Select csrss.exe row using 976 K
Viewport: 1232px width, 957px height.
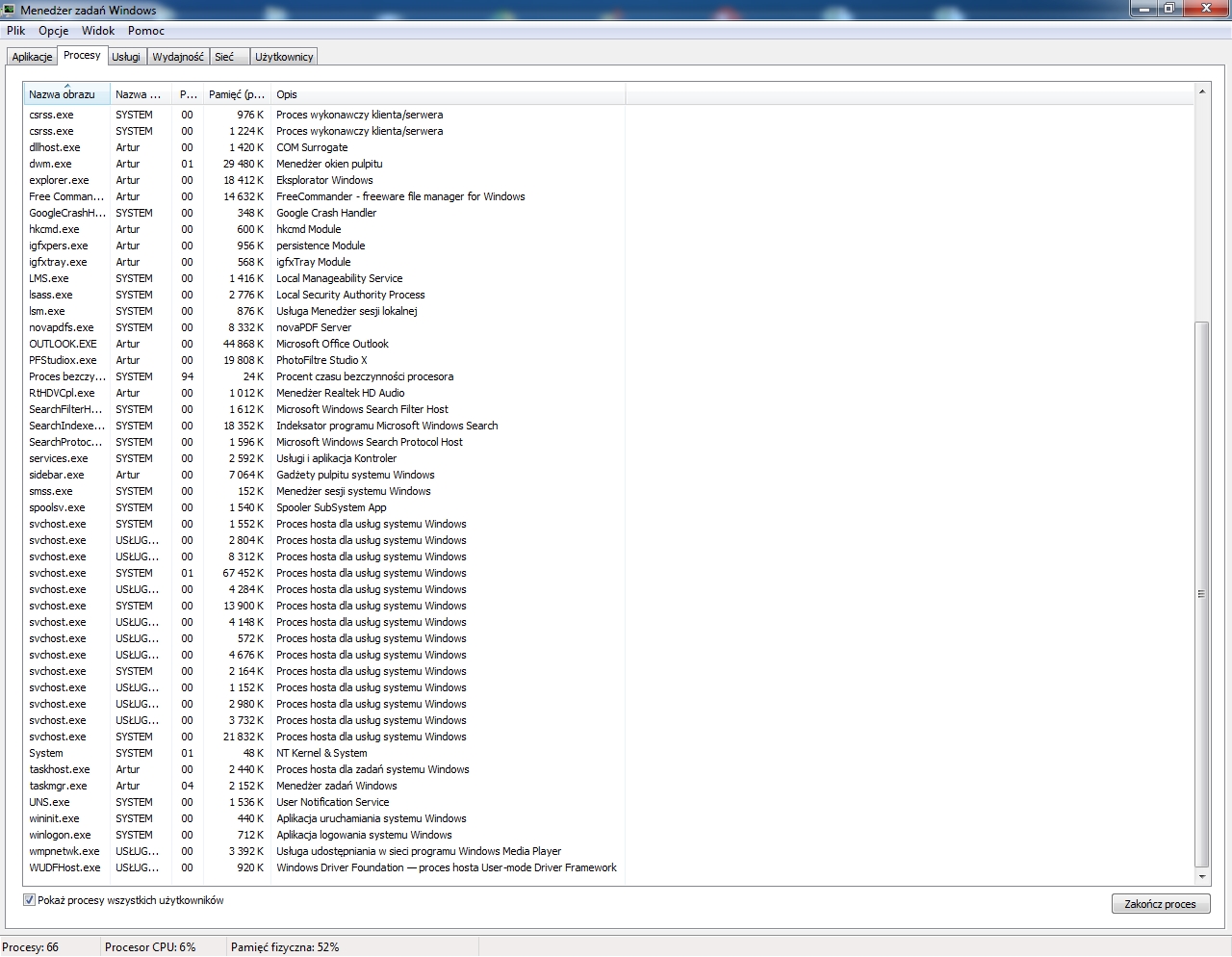(324, 115)
